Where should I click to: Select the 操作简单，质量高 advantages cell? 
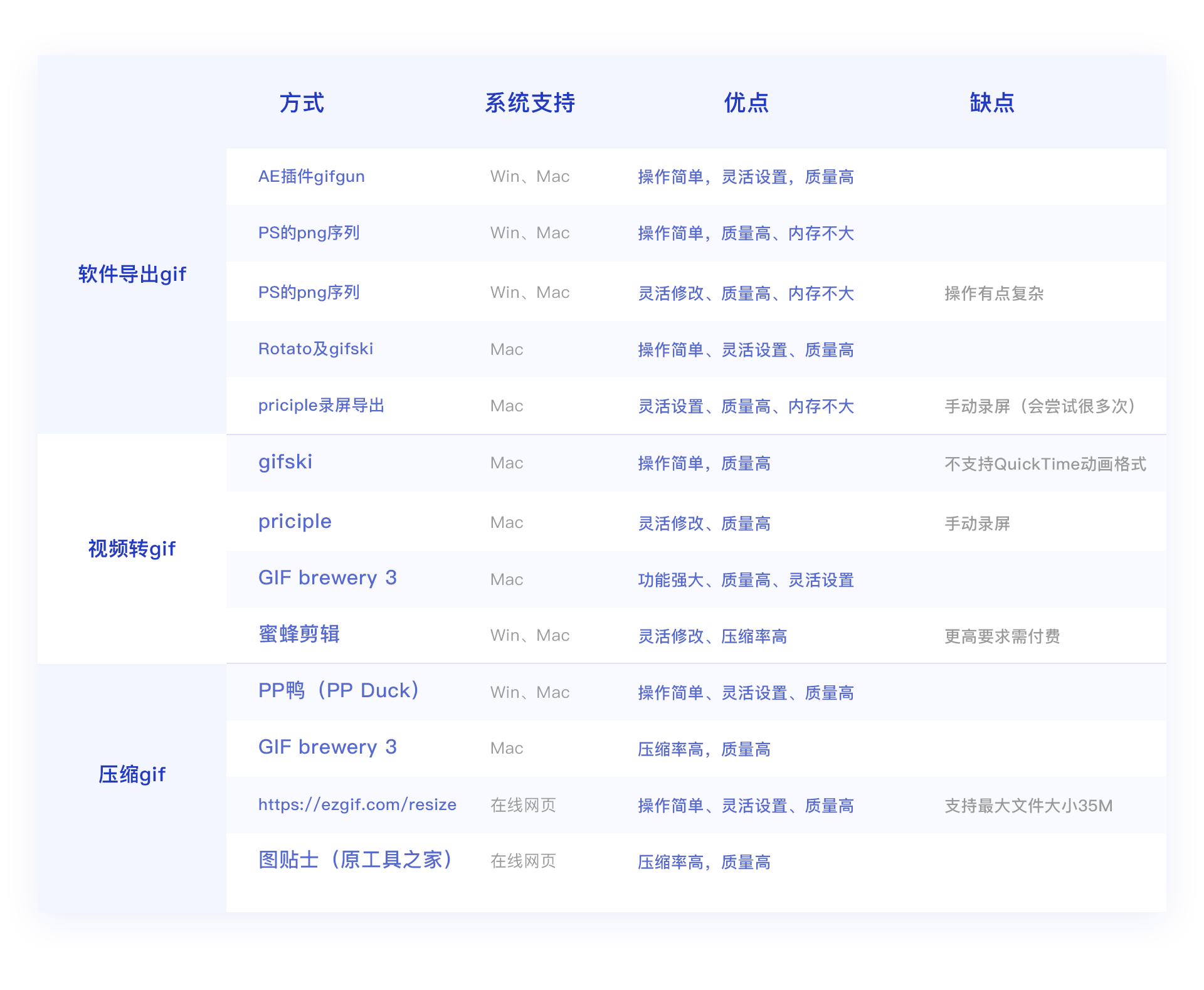point(704,463)
